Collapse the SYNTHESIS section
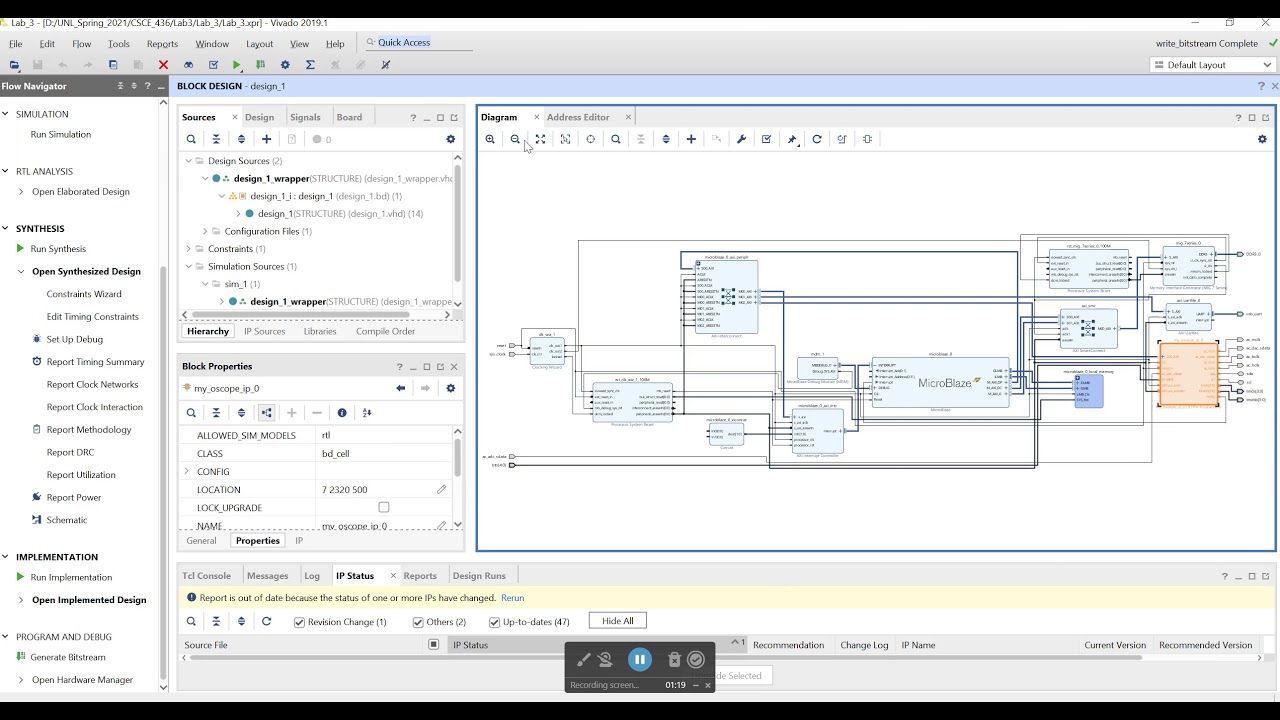 pyautogui.click(x=6, y=228)
